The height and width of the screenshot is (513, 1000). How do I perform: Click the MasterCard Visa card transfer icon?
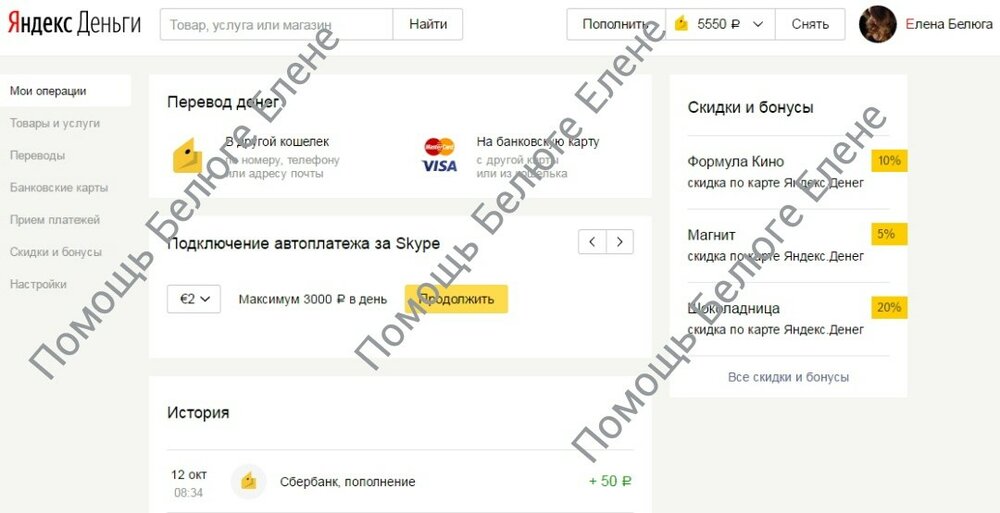[x=440, y=155]
